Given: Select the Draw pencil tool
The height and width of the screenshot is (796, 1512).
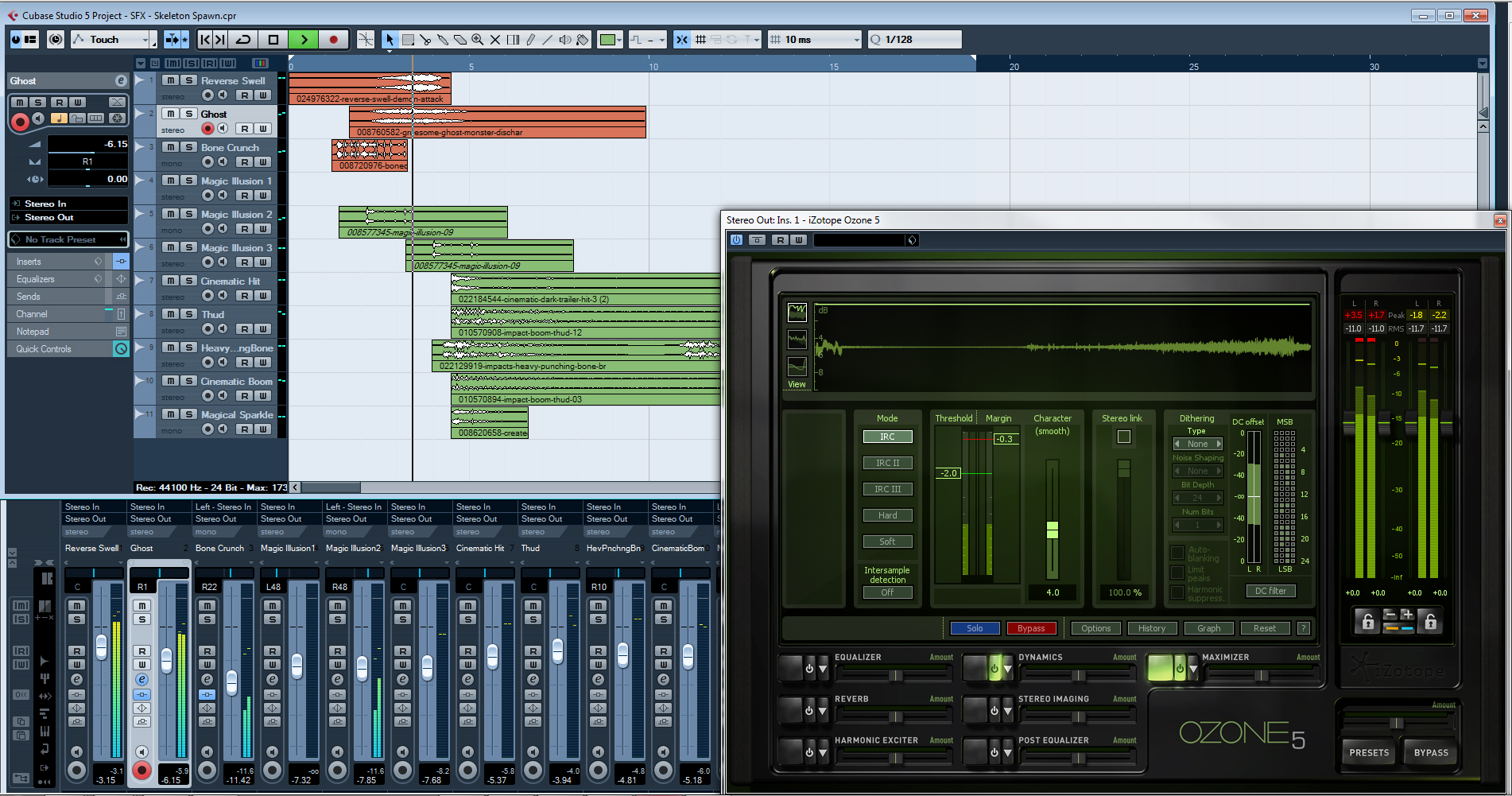Looking at the screenshot, I should coord(530,40).
